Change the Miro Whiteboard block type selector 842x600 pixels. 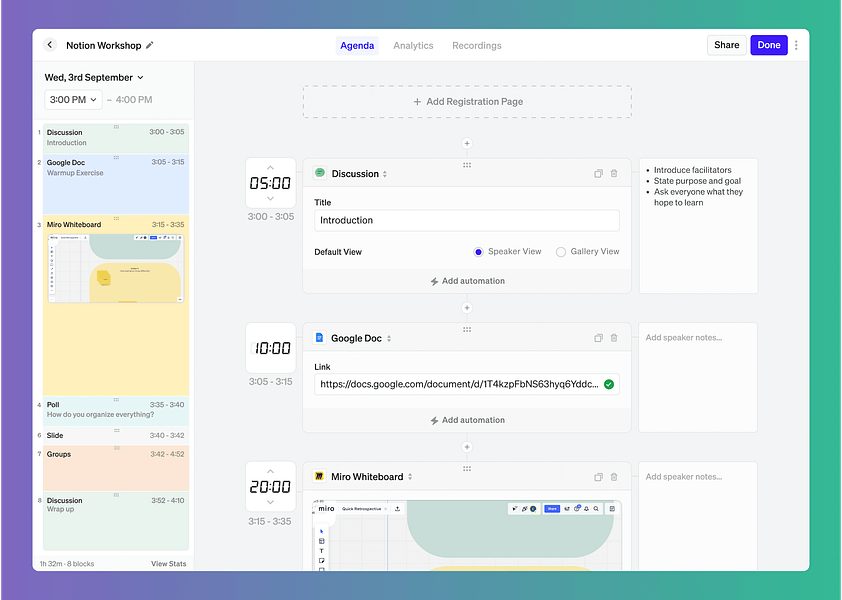pyautogui.click(x=410, y=476)
